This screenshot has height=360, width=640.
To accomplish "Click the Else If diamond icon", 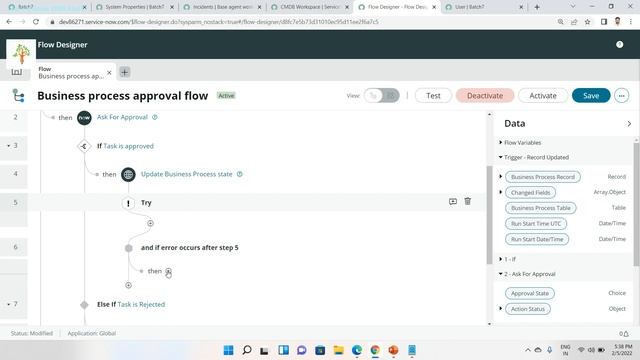I will [x=84, y=304].
